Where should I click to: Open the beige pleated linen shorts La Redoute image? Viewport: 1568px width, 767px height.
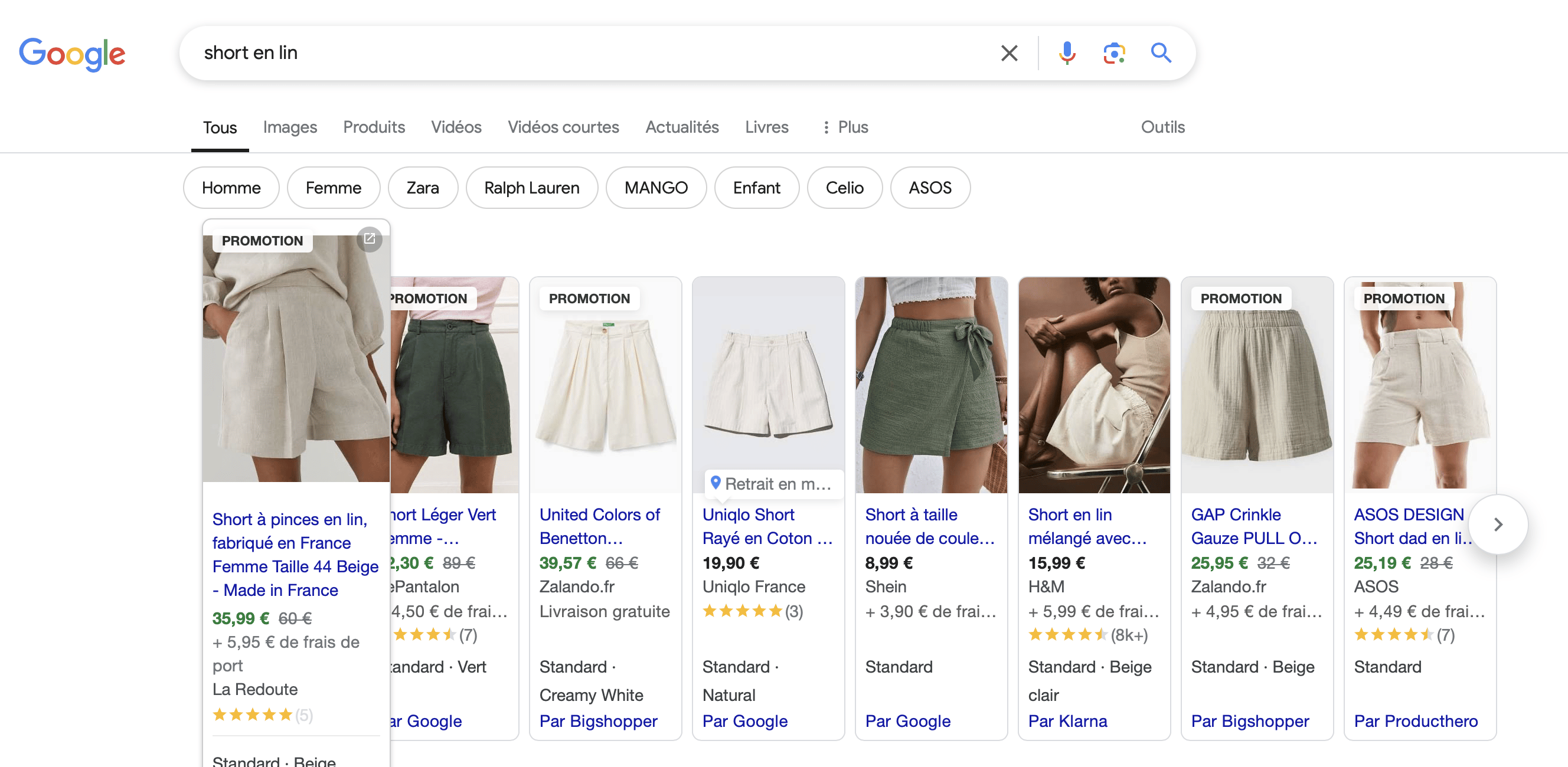click(x=296, y=359)
